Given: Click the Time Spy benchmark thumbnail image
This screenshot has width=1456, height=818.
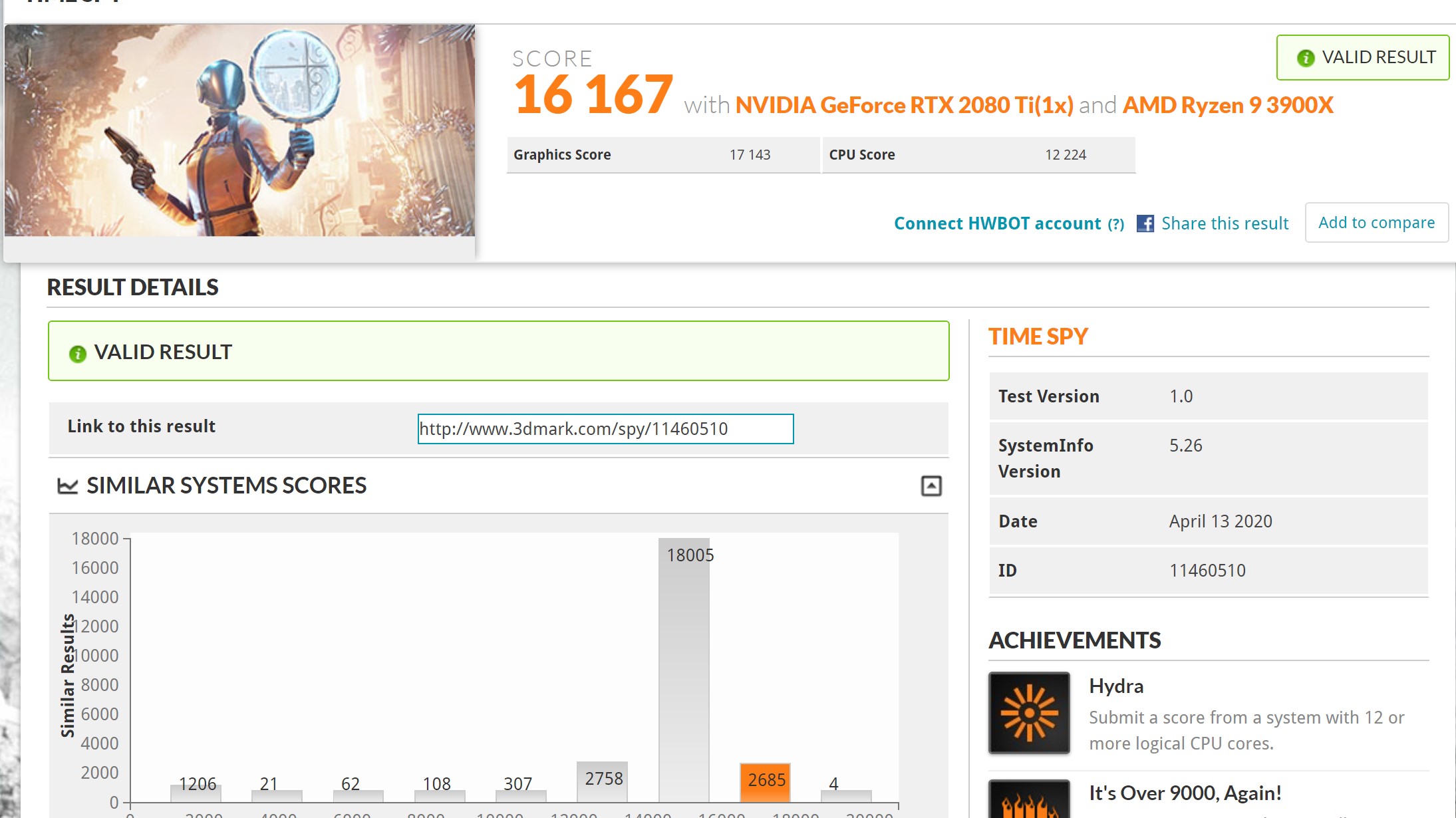Looking at the screenshot, I should tap(239, 130).
